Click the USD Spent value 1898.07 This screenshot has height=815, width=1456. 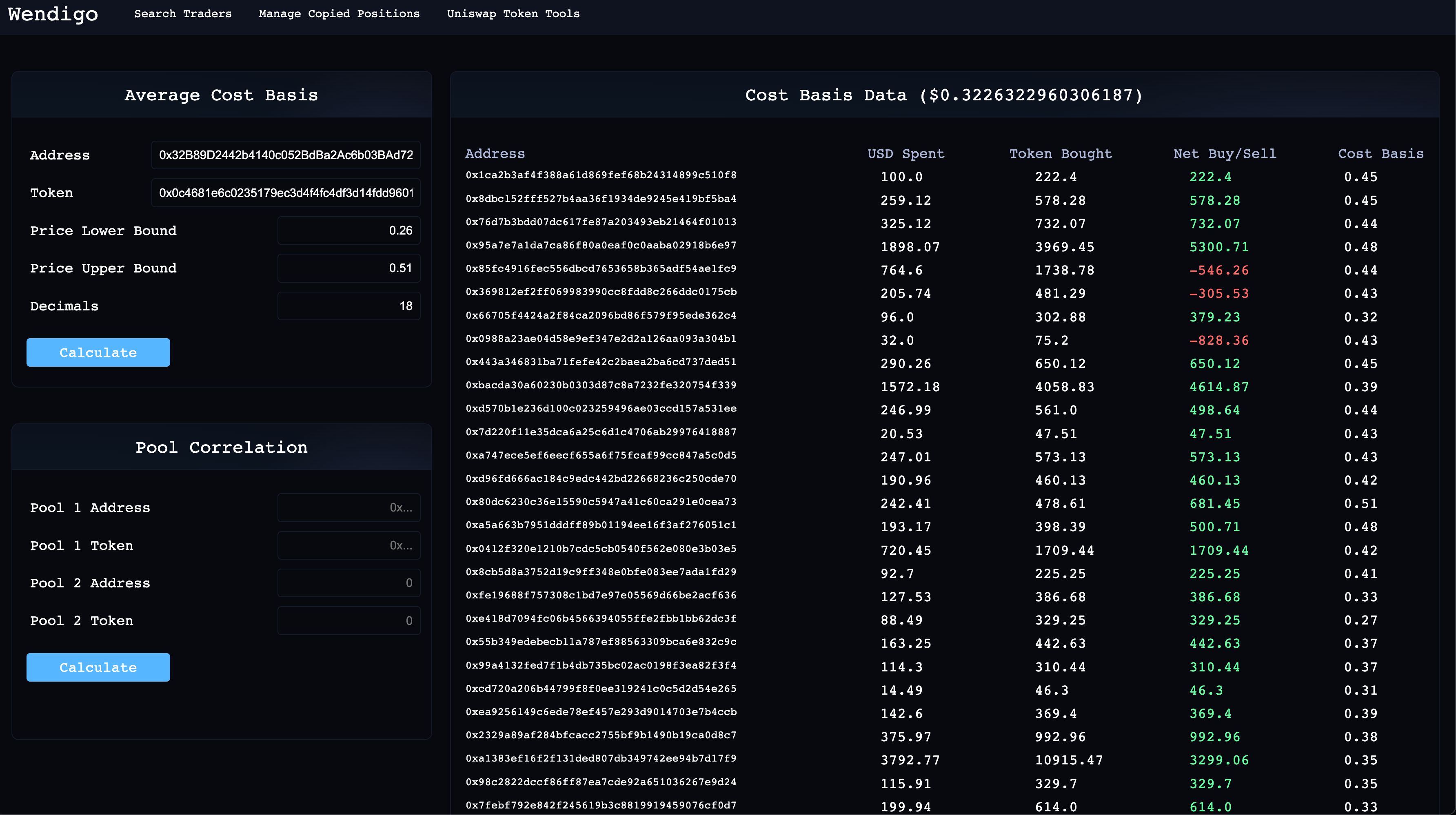[x=910, y=247]
